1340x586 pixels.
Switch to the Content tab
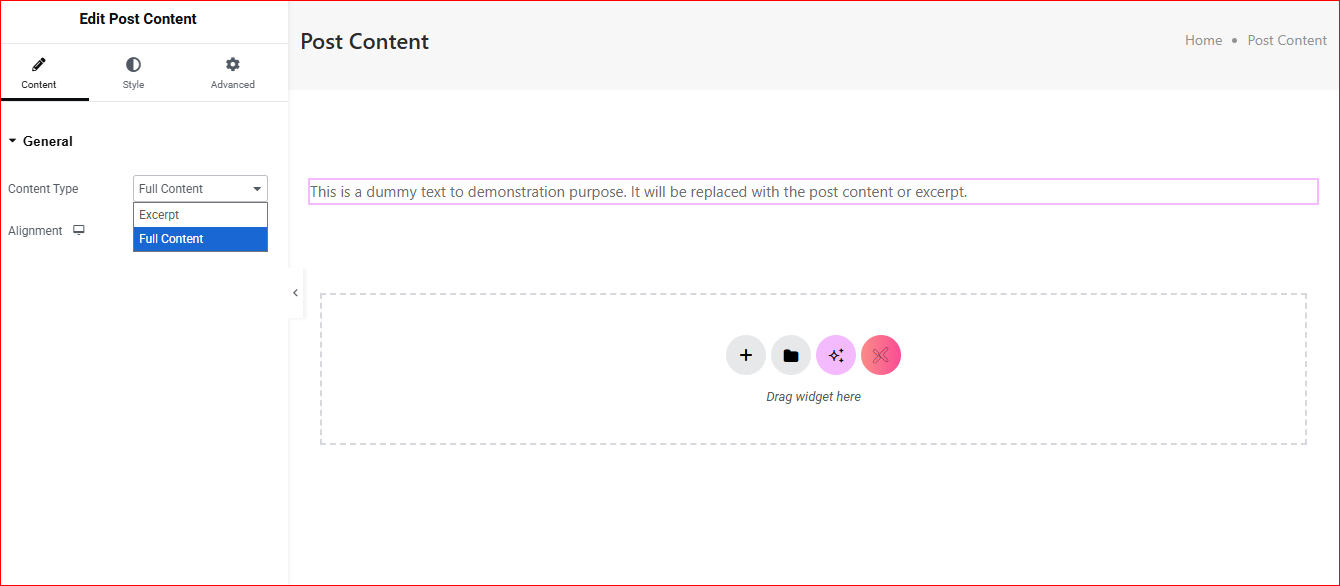point(39,73)
